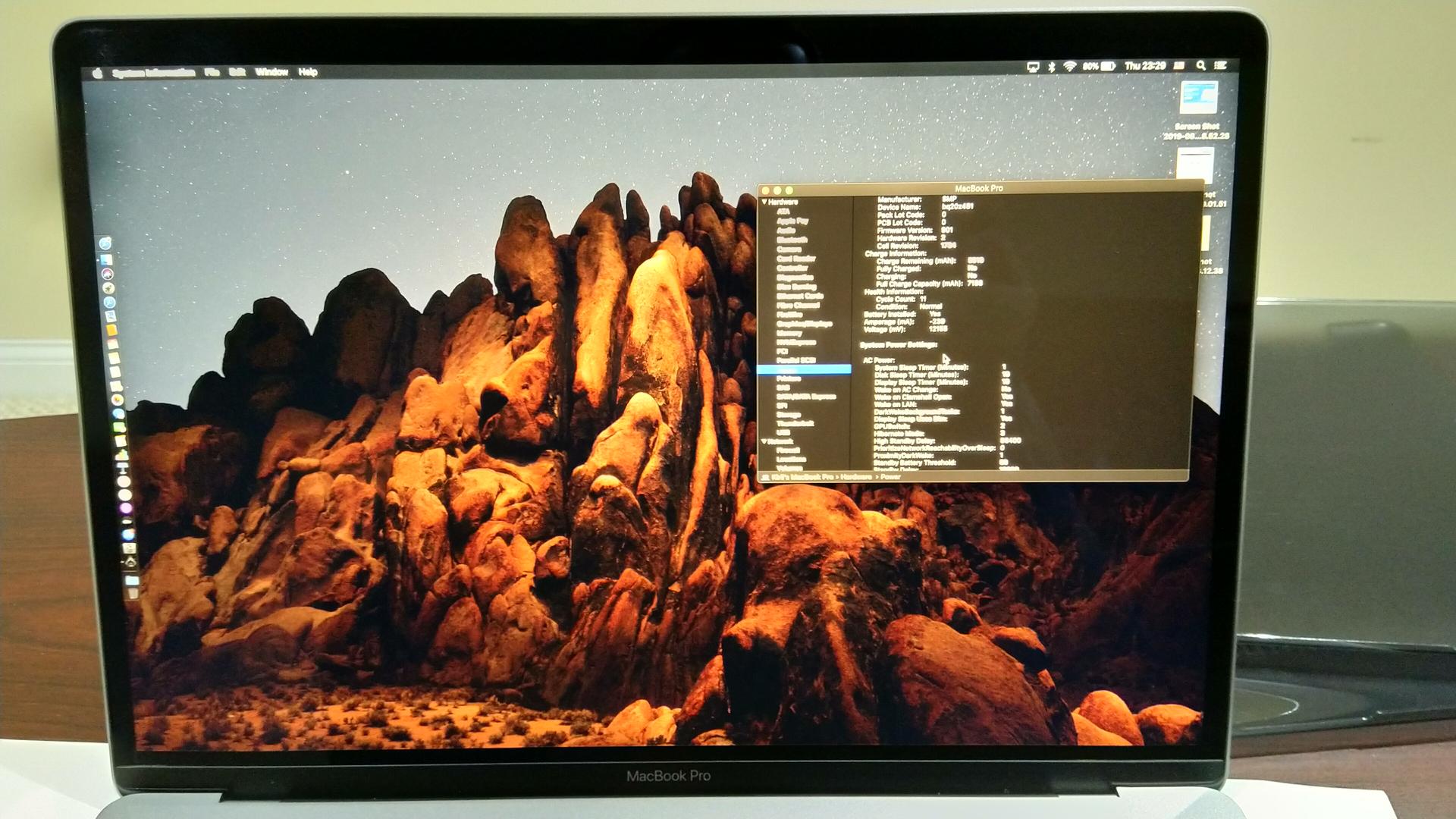This screenshot has width=1456, height=819.
Task: Open Finder from the Dock
Action: pos(106,260)
